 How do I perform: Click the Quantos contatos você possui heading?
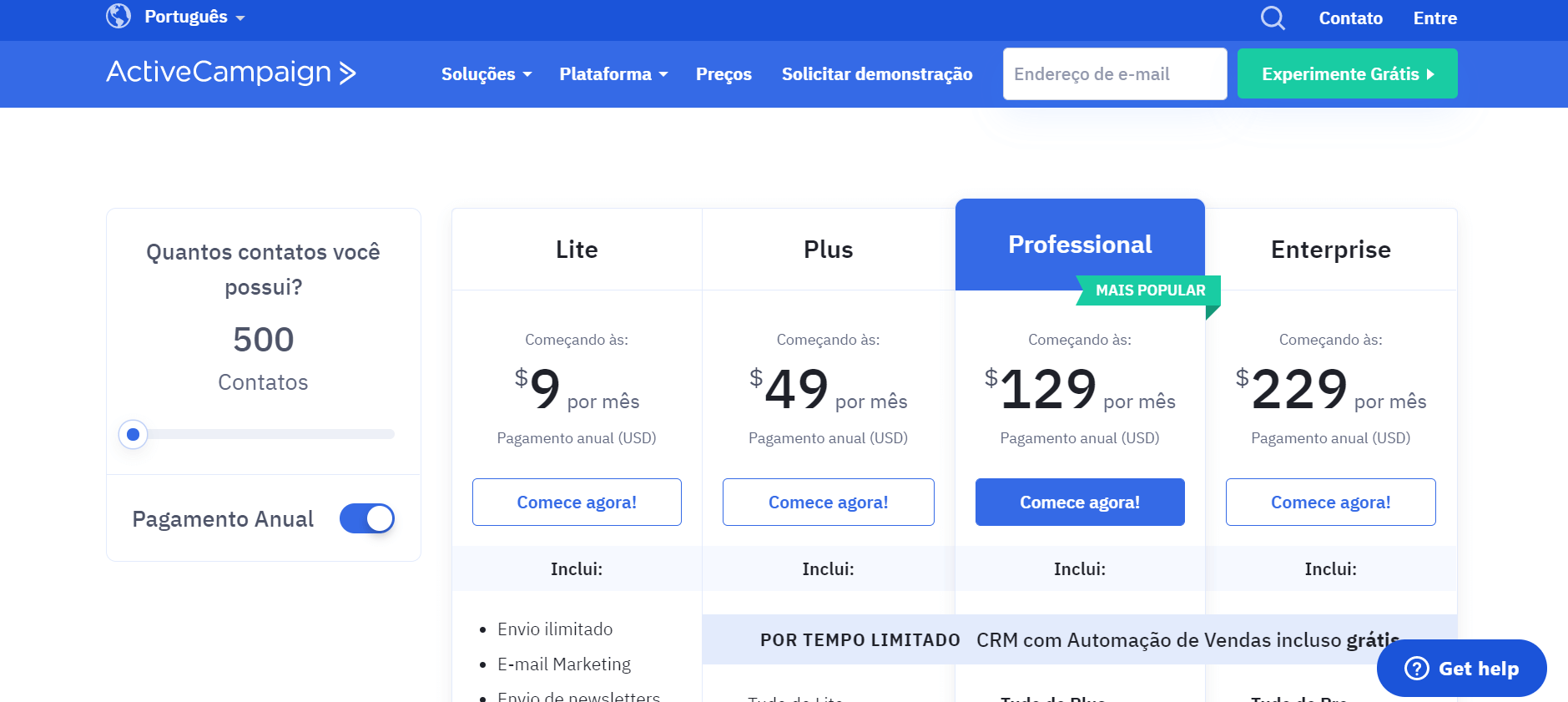tap(264, 269)
